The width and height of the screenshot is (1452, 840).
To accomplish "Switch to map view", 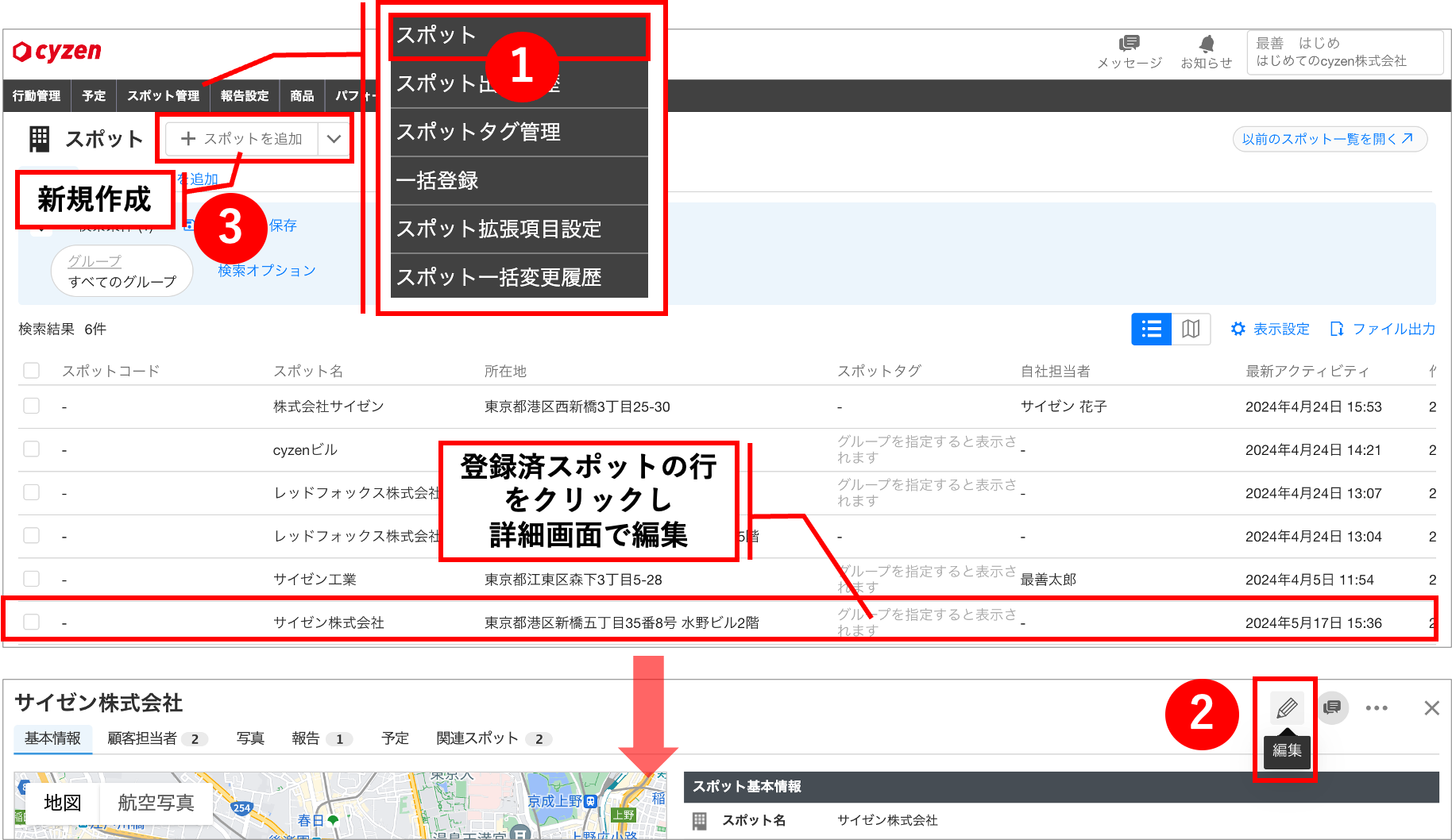I will coord(1191,329).
